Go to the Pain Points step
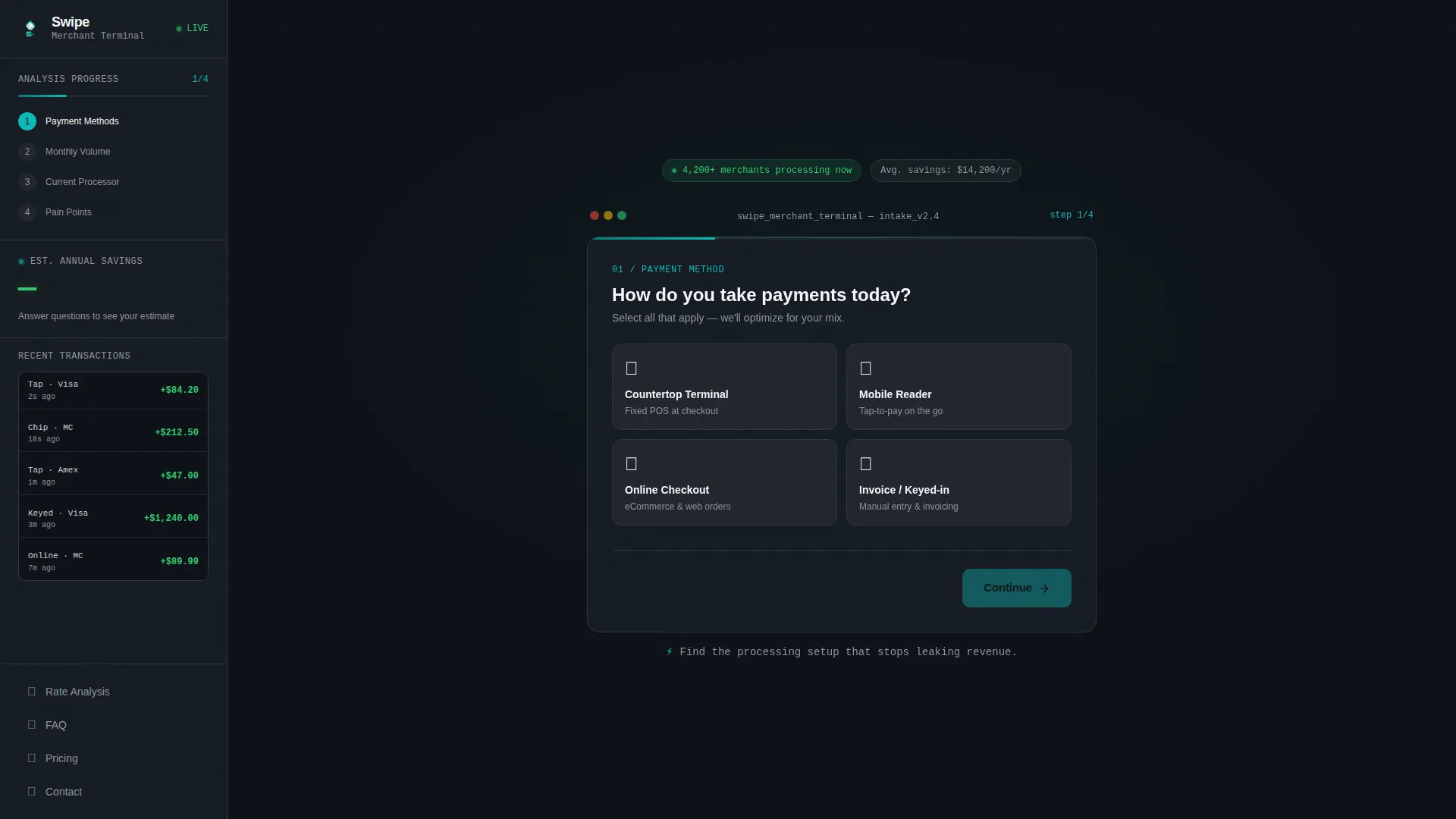The height and width of the screenshot is (819, 1456). (x=113, y=212)
